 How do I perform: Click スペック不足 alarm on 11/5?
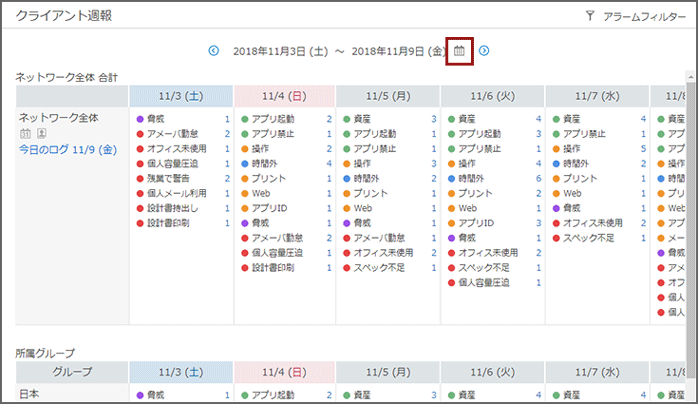coord(379,268)
